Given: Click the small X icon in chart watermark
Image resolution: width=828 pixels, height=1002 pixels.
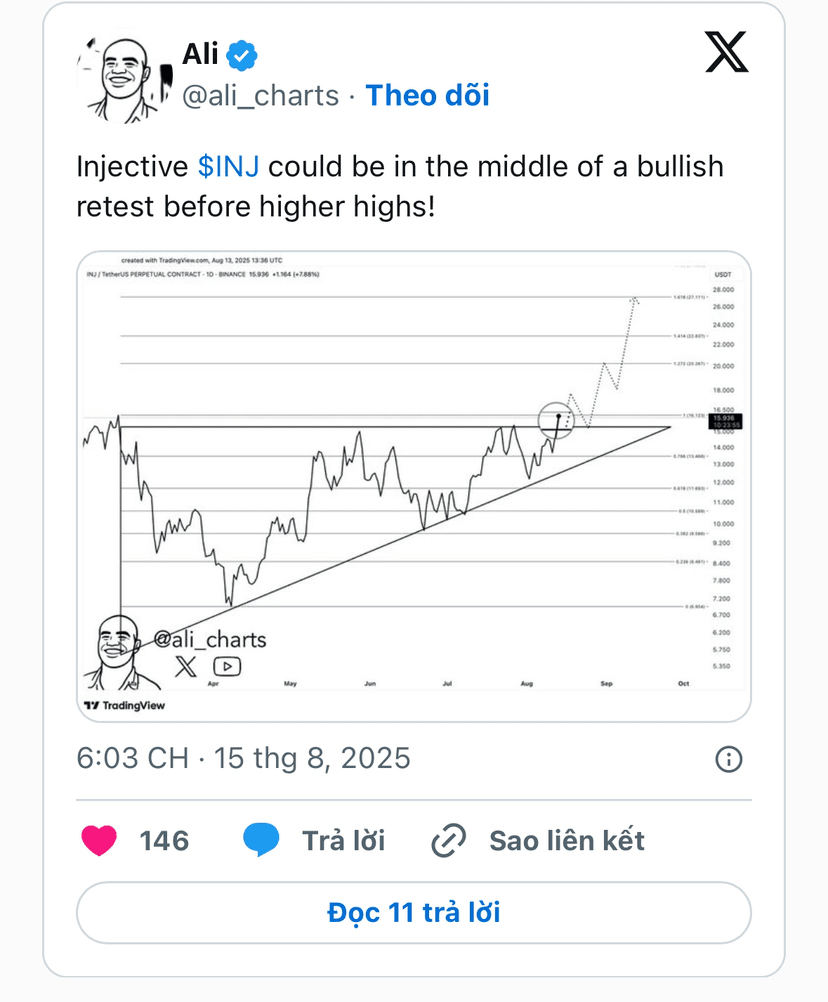Looking at the screenshot, I should pyautogui.click(x=185, y=667).
